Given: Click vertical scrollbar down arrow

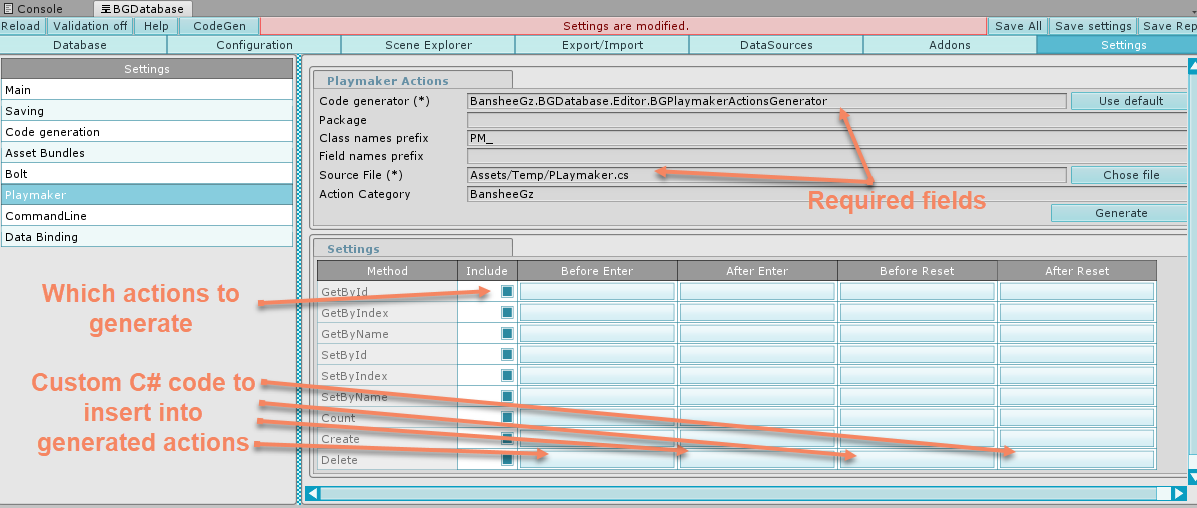Looking at the screenshot, I should 1192,477.
